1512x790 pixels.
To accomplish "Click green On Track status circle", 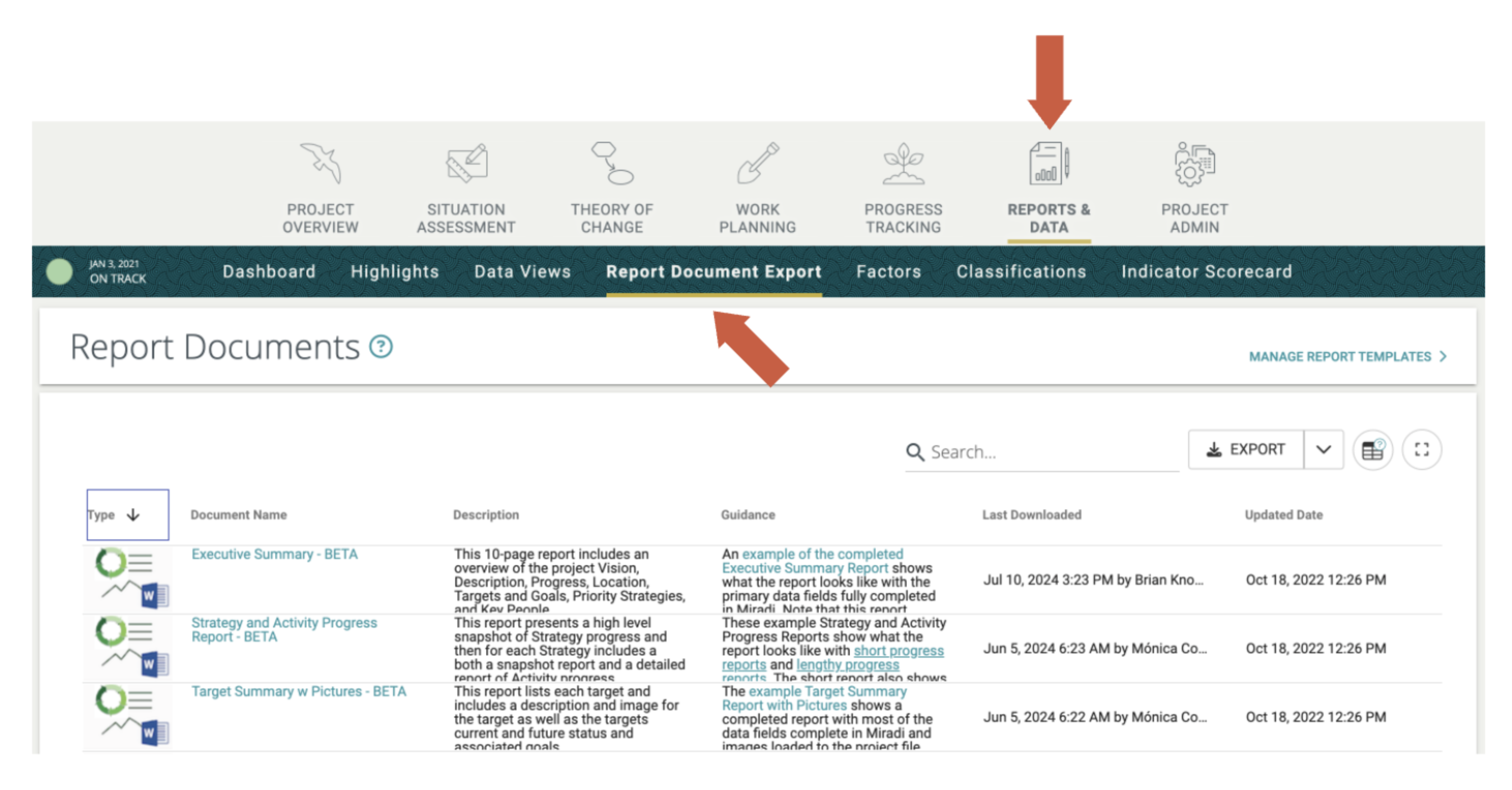I will click(x=60, y=271).
